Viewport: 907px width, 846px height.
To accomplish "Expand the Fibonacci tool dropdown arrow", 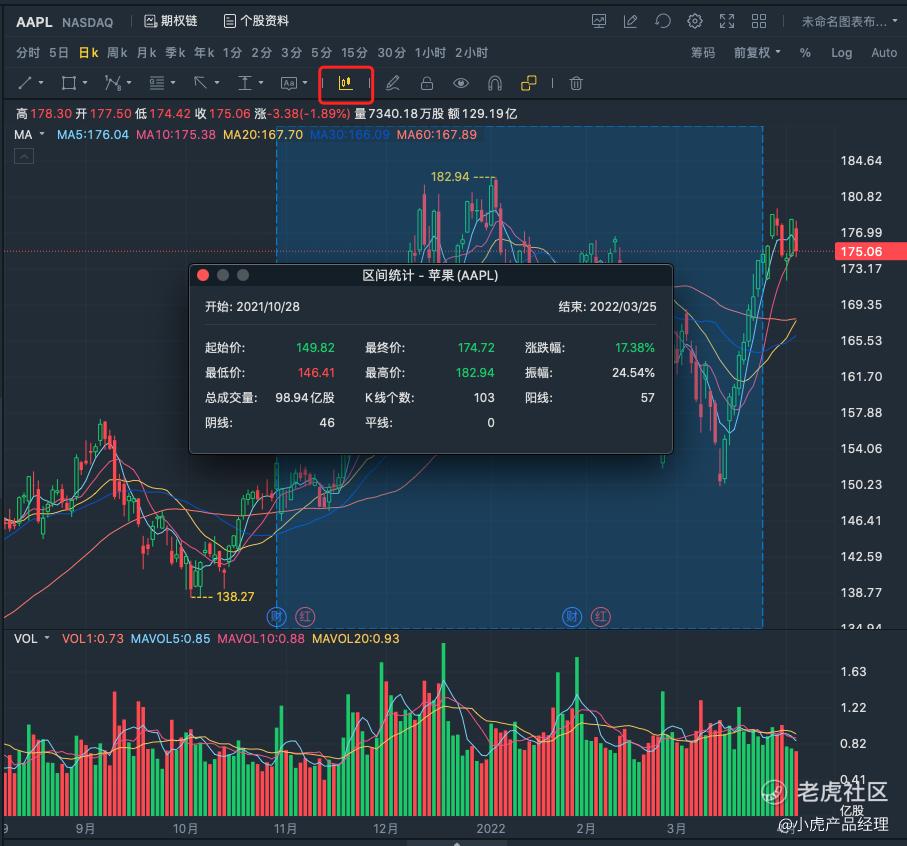I will 173,83.
